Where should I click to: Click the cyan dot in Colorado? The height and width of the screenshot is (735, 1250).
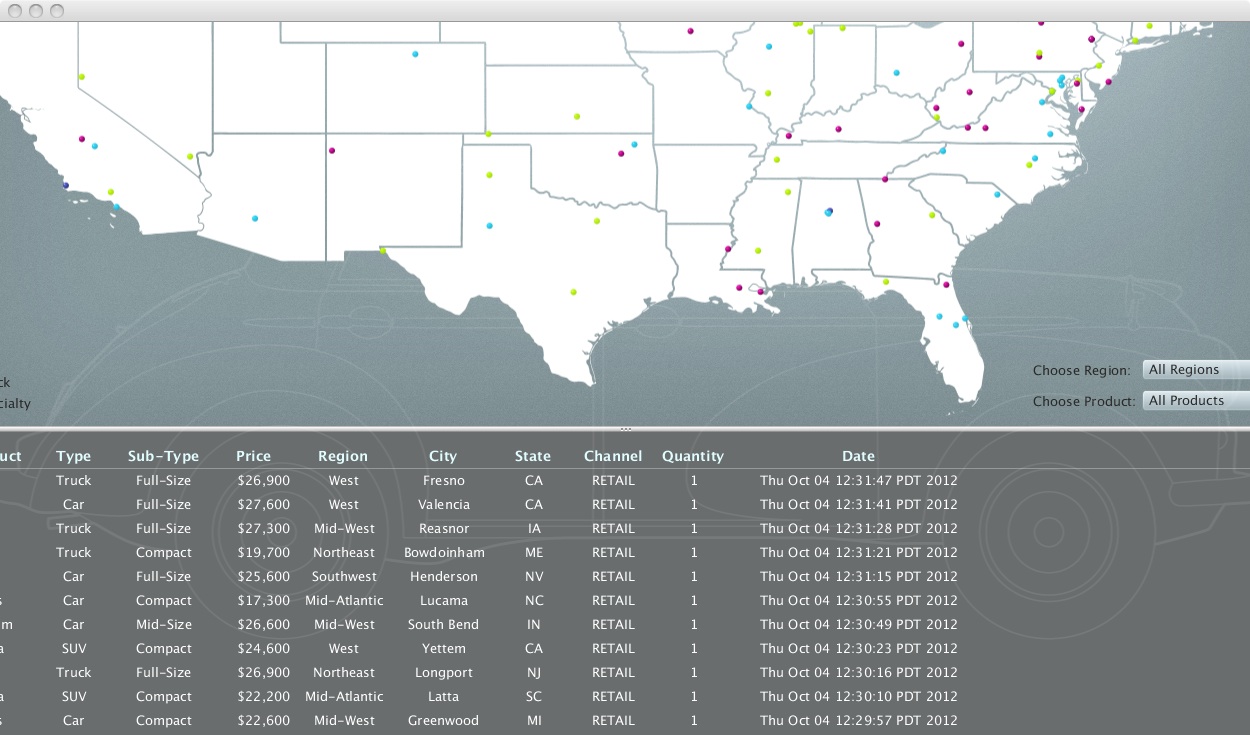(415, 54)
